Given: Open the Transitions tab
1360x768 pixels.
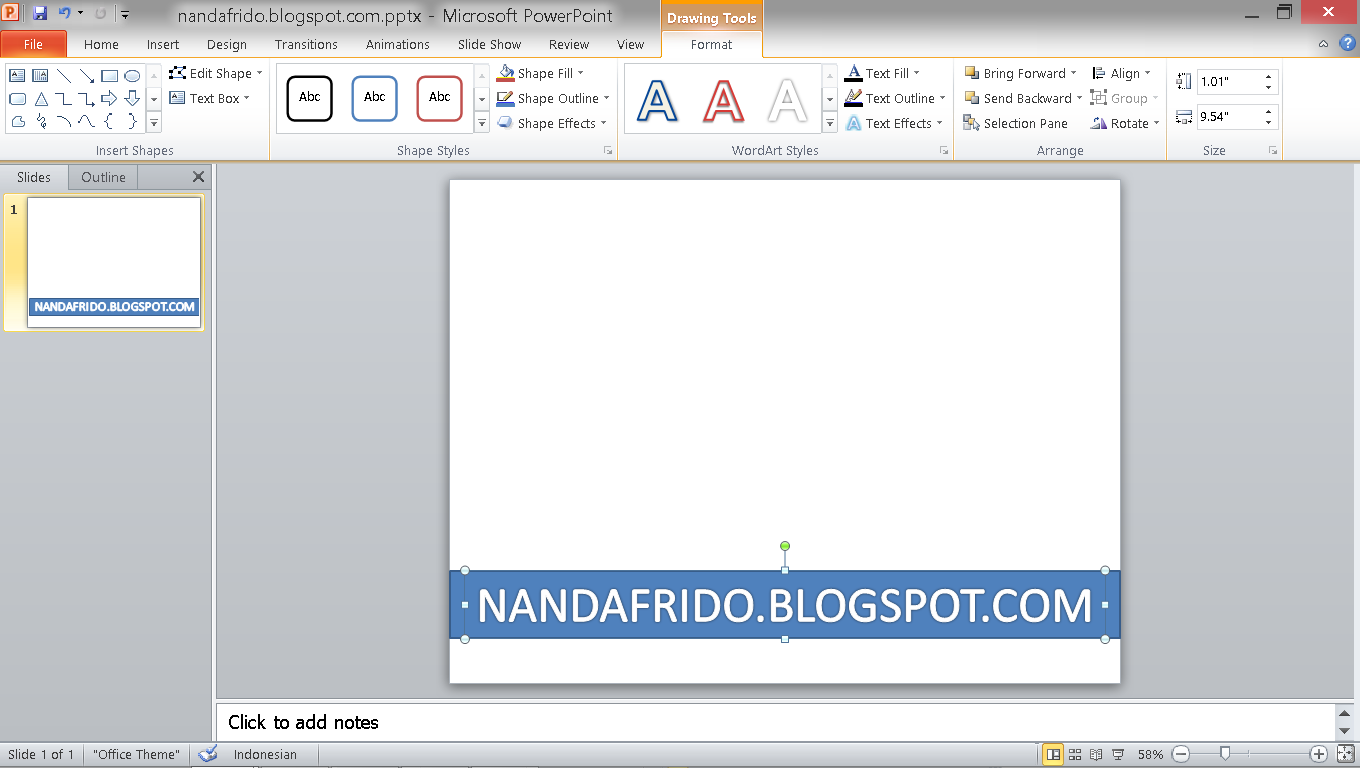Looking at the screenshot, I should pos(306,44).
